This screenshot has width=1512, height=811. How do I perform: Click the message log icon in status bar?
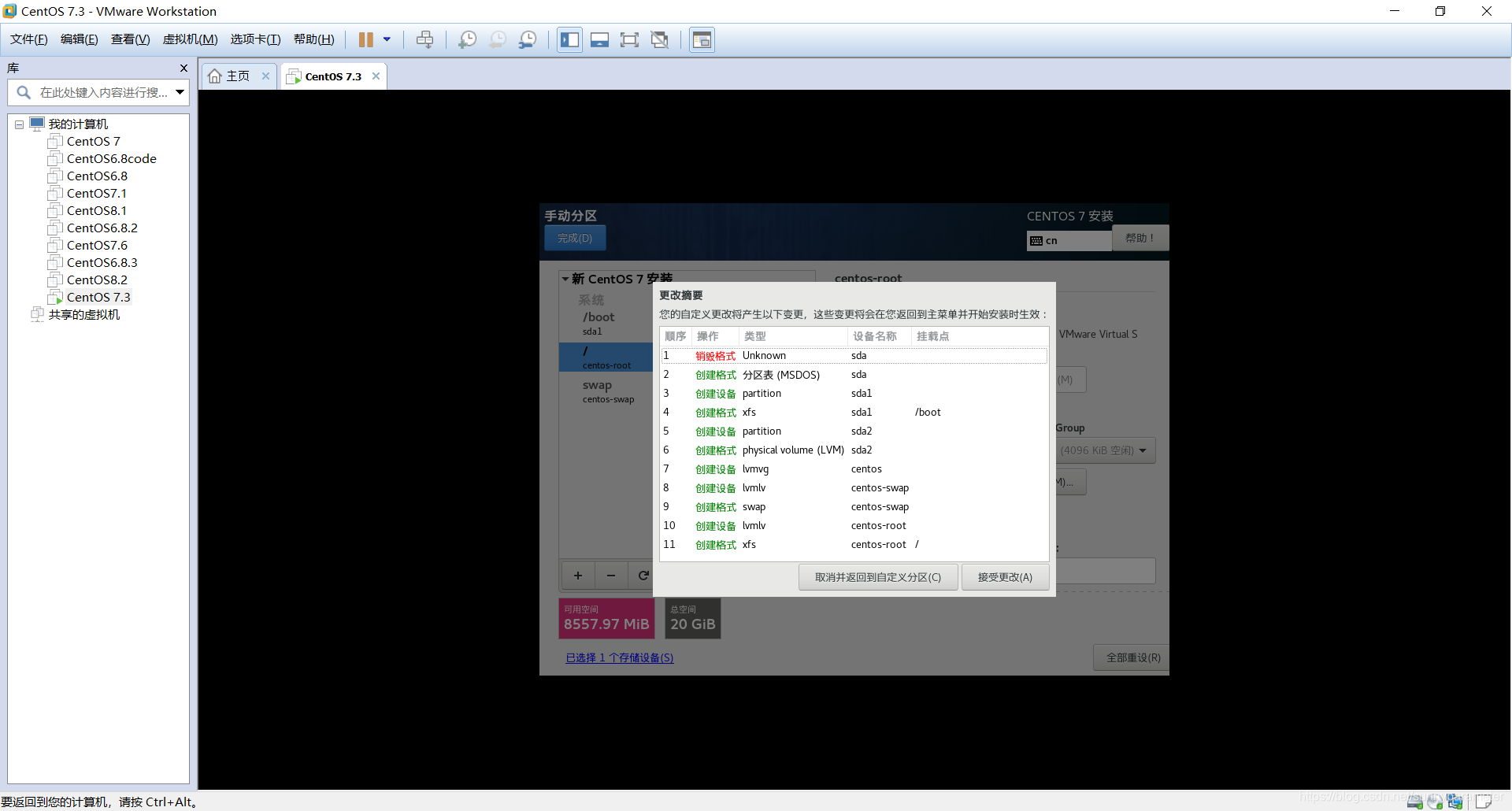pos(1484,802)
